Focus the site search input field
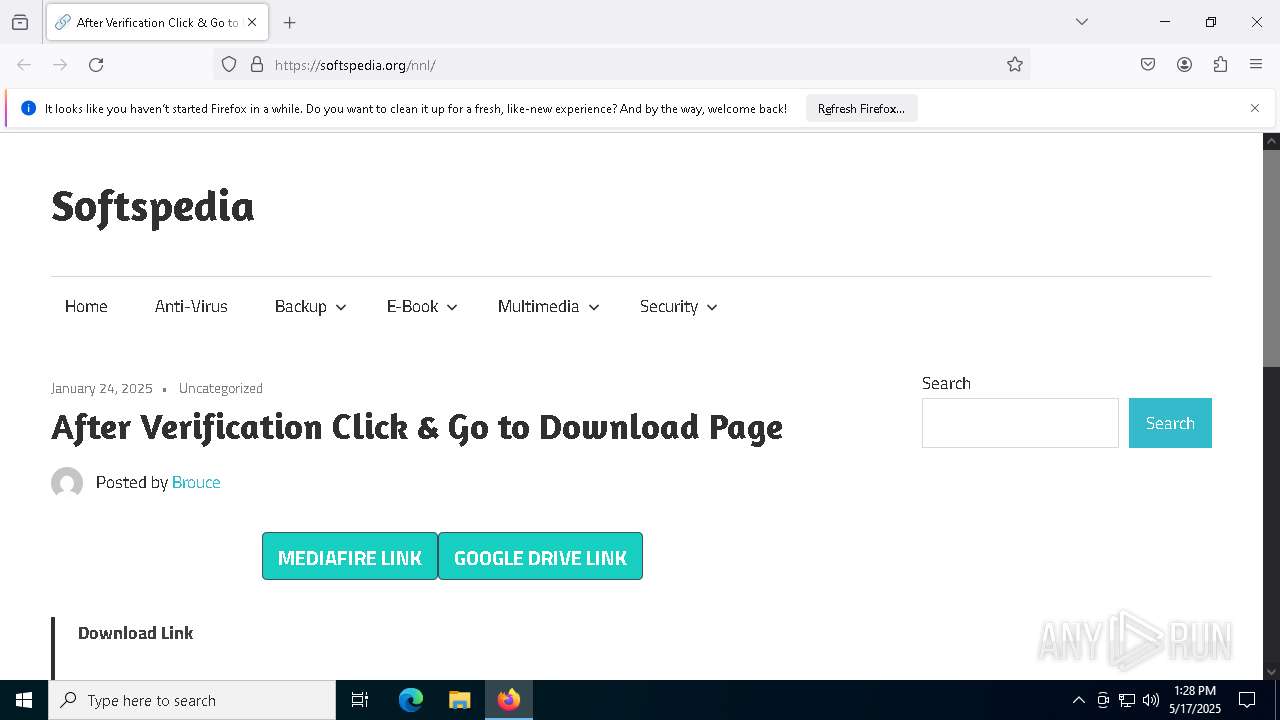The height and width of the screenshot is (720, 1280). [1020, 423]
